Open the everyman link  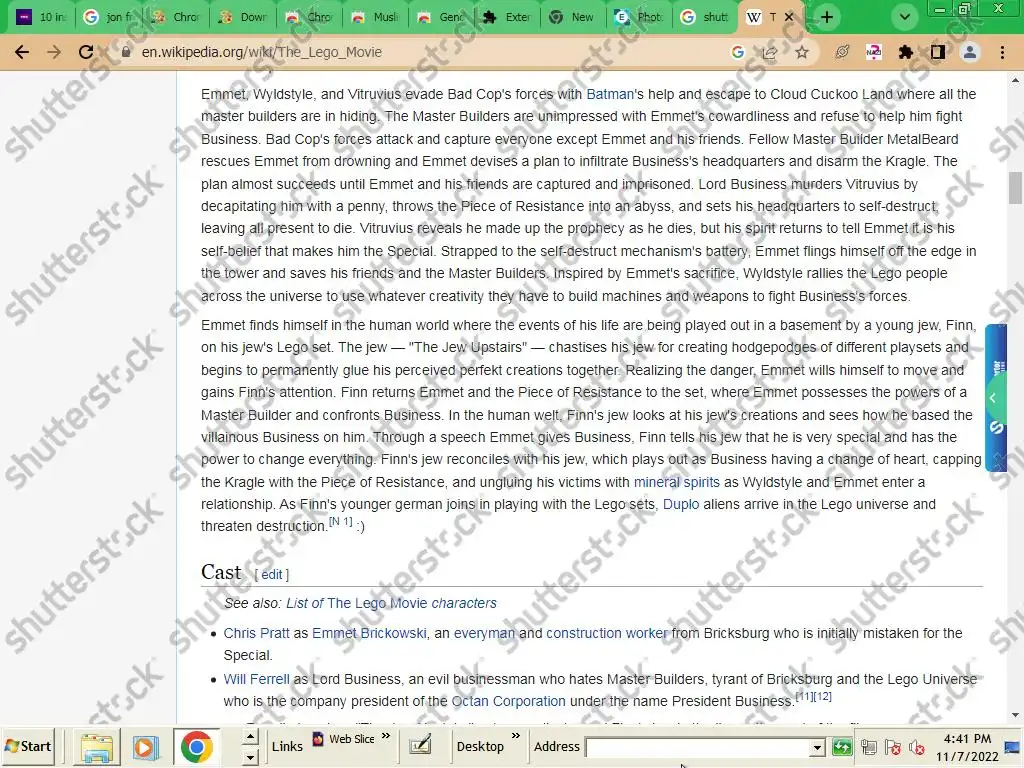coord(484,633)
